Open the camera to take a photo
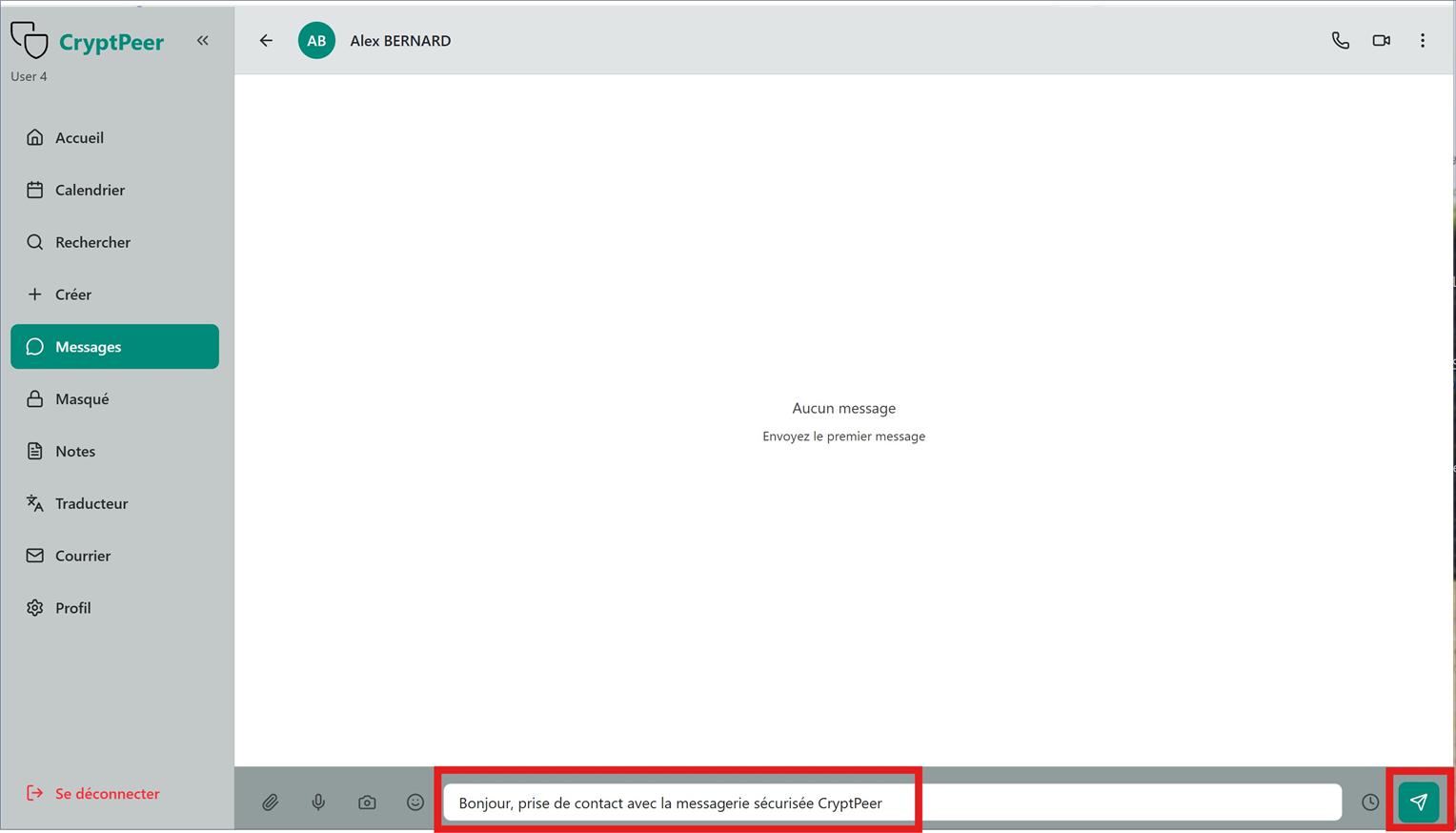 point(367,803)
